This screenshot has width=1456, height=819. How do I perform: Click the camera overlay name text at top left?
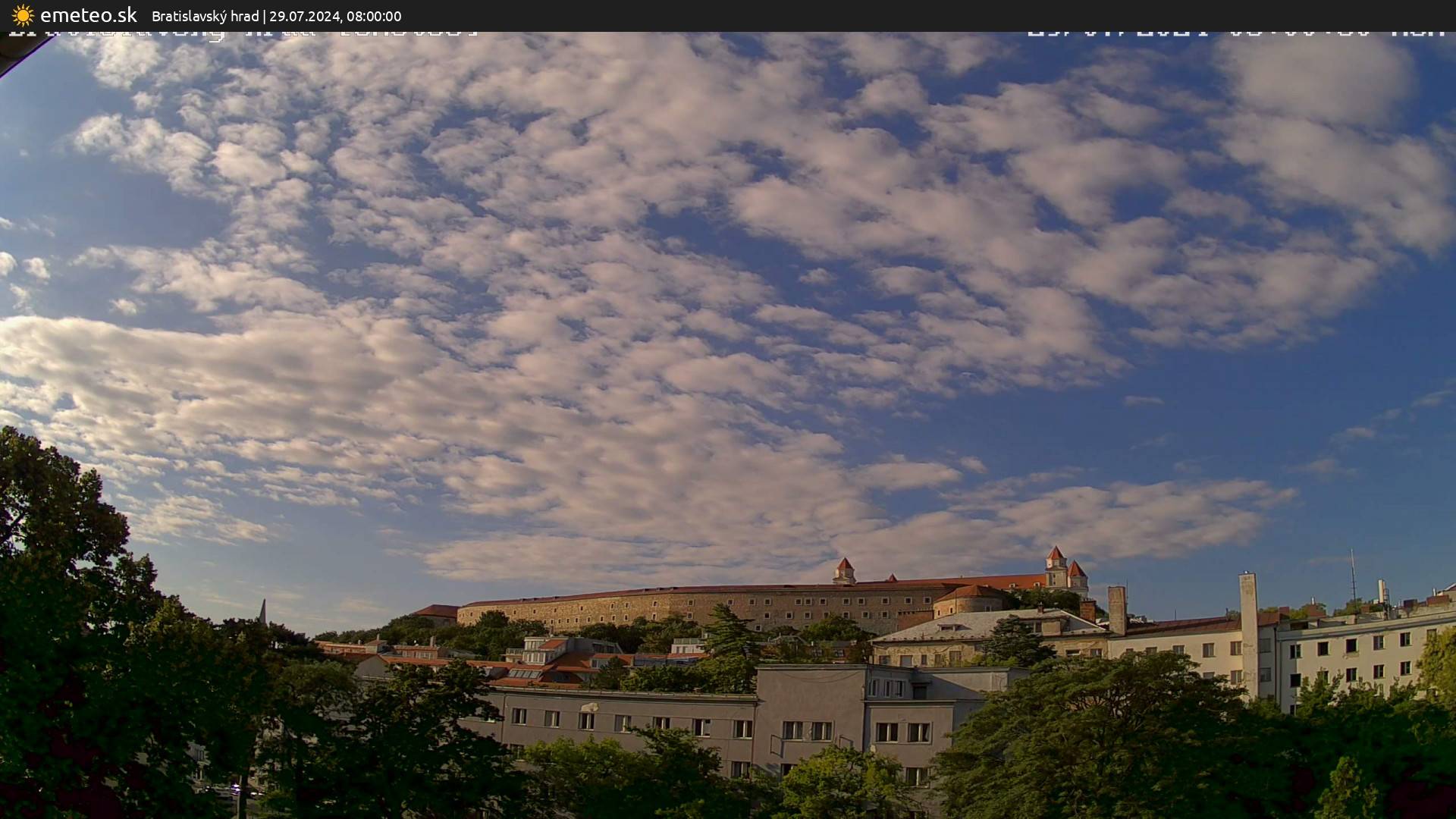(243, 33)
